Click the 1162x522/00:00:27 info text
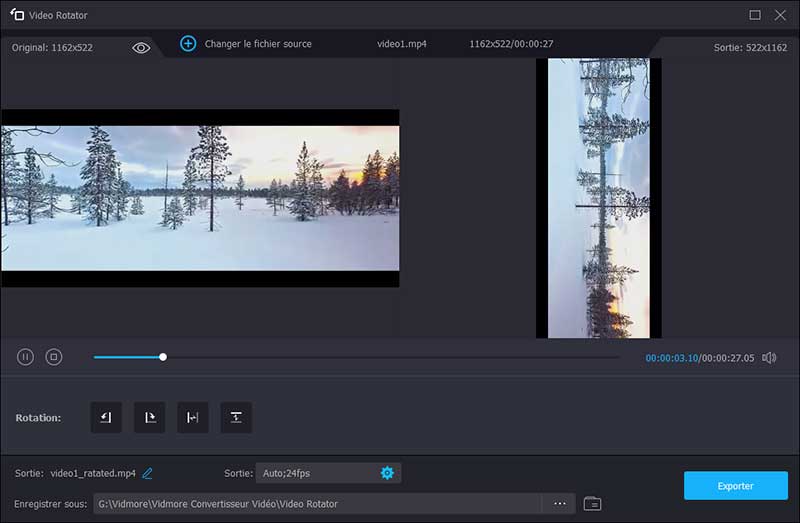Image resolution: width=800 pixels, height=523 pixels. point(511,44)
